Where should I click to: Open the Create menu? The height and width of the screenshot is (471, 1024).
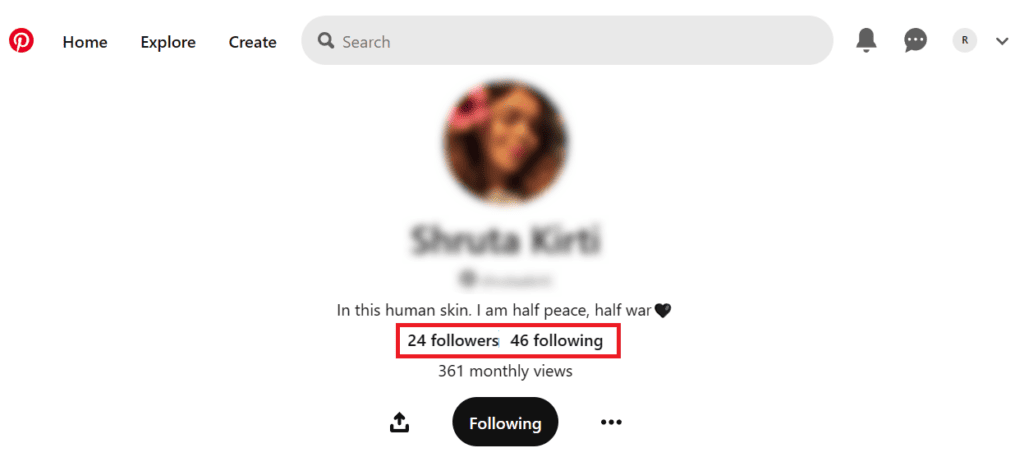coord(252,42)
